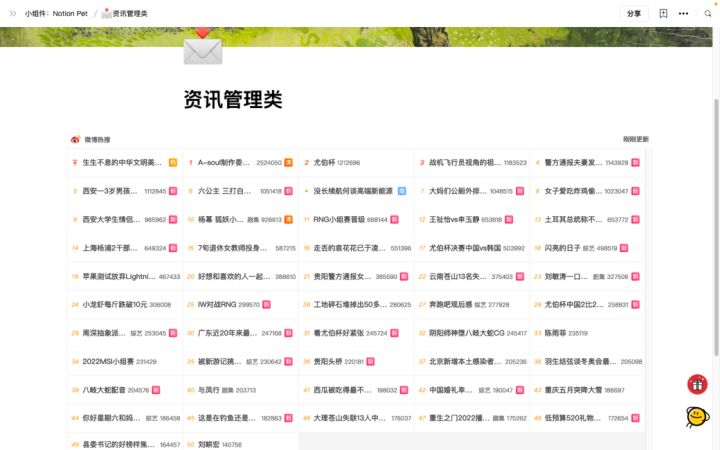Open the pinned top topic 生生不息的中华文明美
720x450 pixels.
click(122, 163)
